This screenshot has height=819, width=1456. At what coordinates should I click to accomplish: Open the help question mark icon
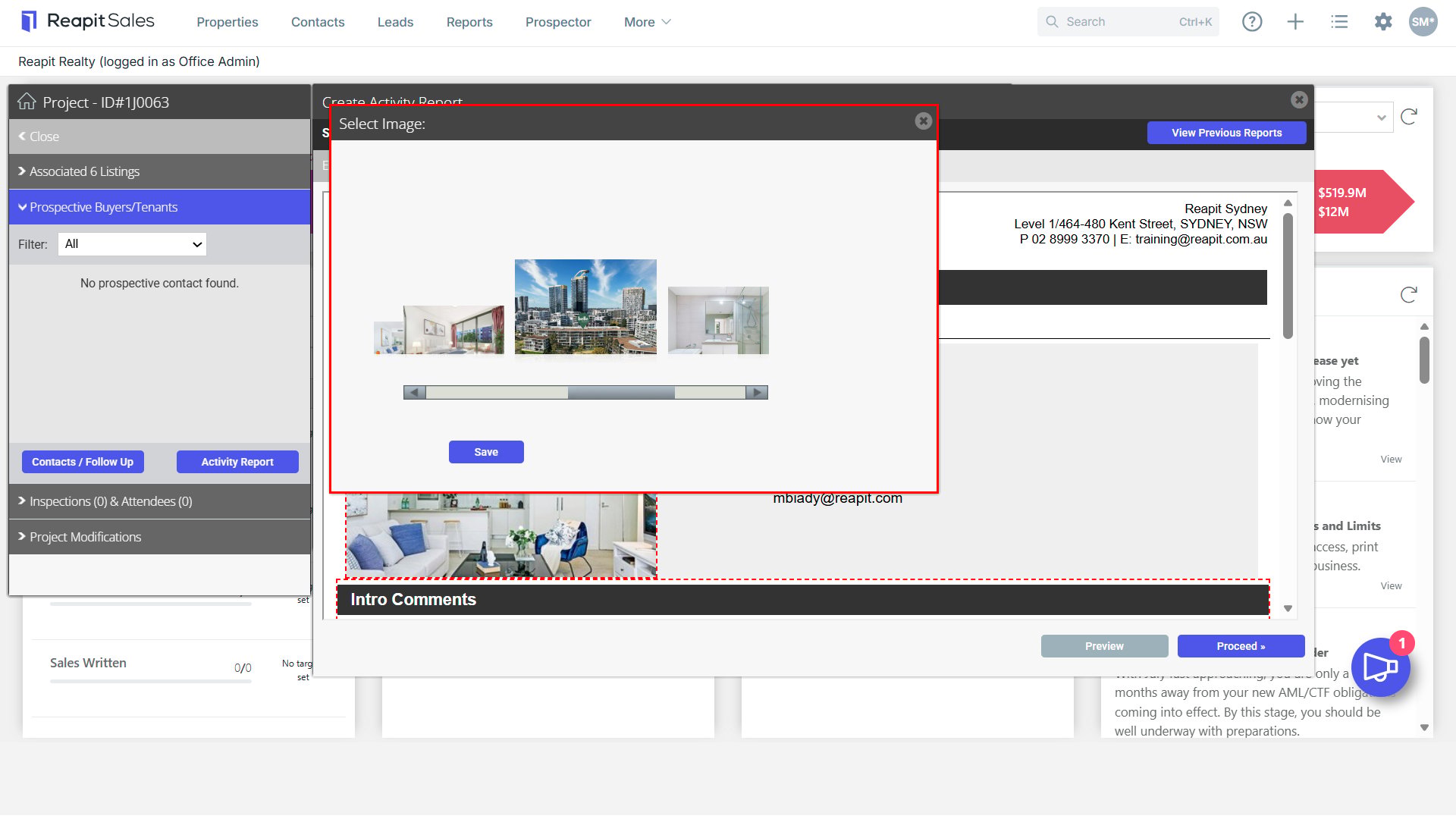pyautogui.click(x=1252, y=22)
